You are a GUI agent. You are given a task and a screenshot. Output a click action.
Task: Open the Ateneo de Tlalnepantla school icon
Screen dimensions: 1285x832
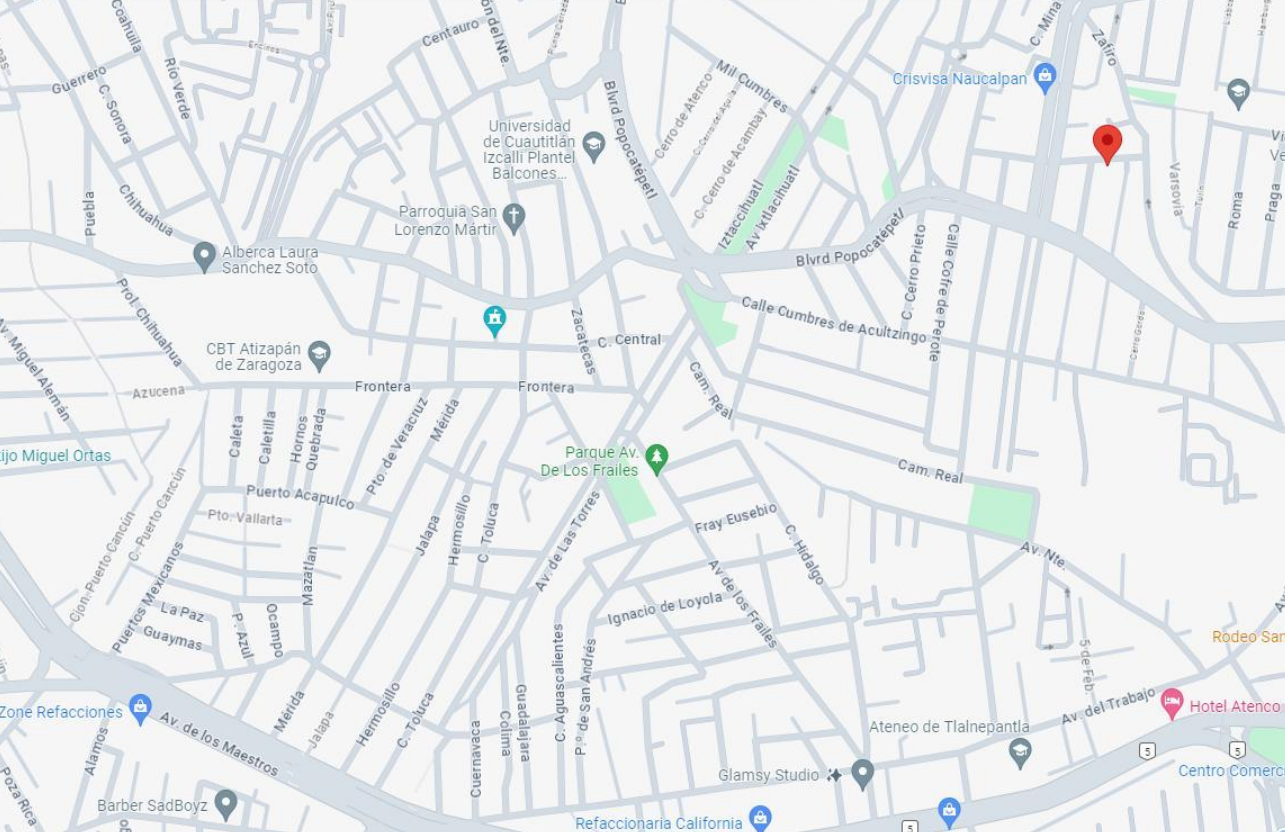(1020, 752)
